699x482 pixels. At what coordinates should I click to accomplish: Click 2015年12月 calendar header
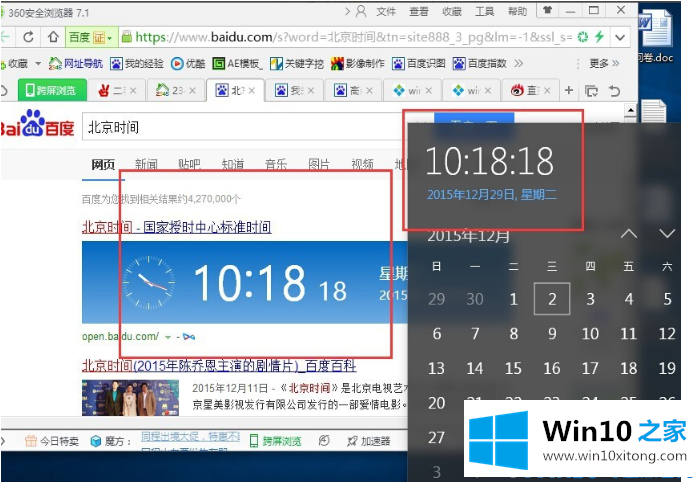point(469,235)
